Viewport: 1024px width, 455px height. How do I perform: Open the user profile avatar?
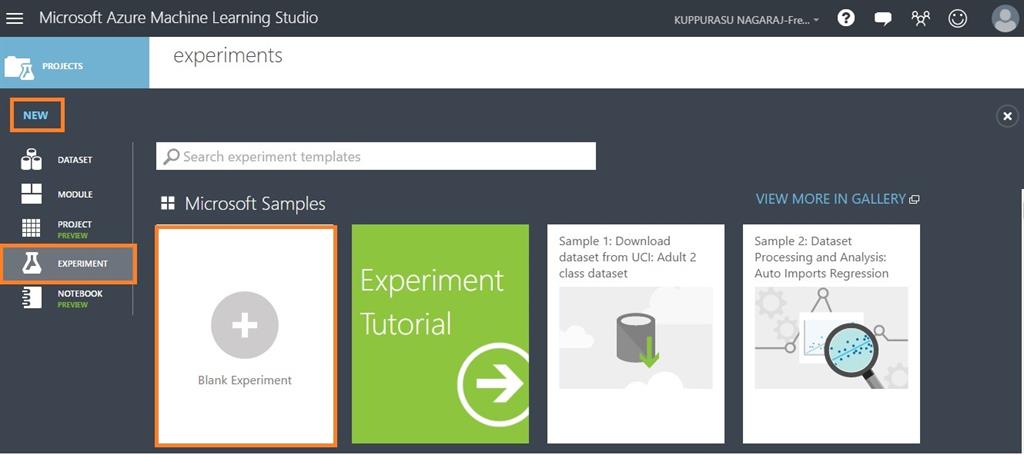pyautogui.click(x=1004, y=18)
